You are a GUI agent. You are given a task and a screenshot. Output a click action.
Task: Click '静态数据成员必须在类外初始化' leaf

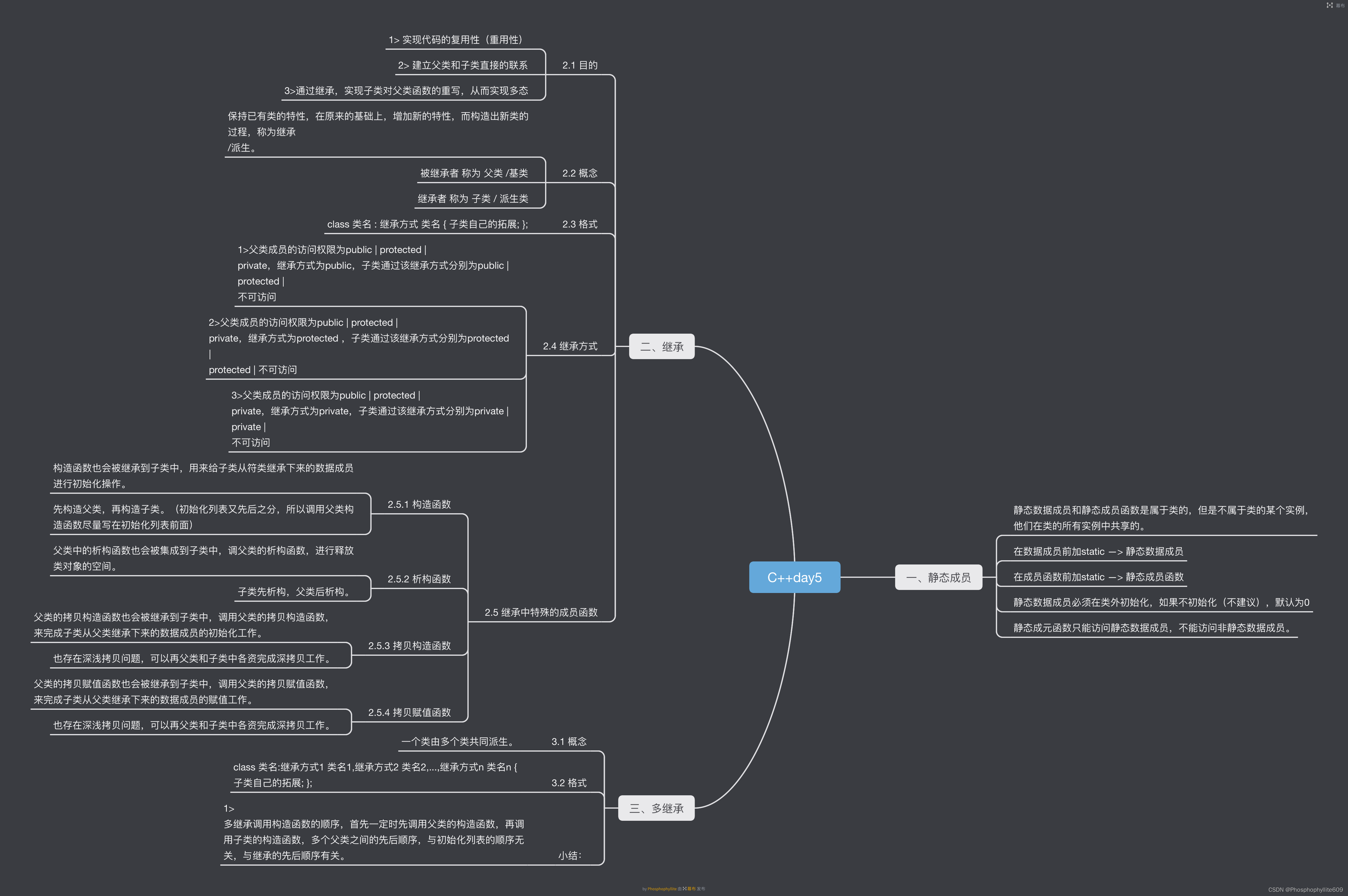[1161, 602]
